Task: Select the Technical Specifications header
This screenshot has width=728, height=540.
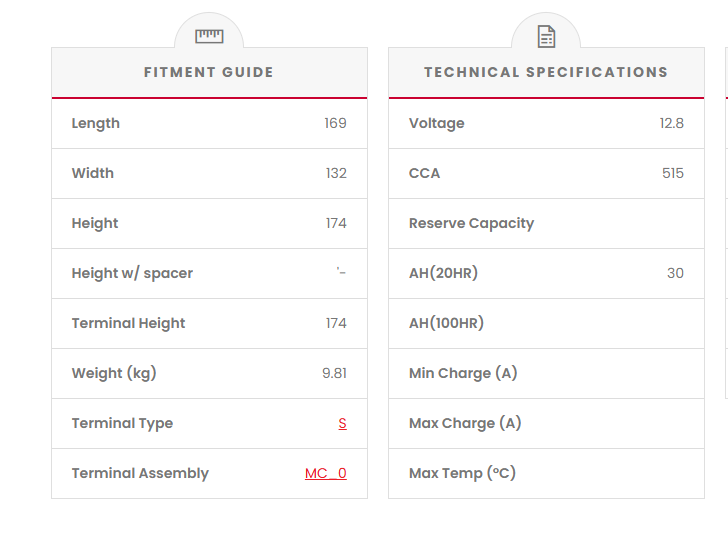Action: click(546, 72)
